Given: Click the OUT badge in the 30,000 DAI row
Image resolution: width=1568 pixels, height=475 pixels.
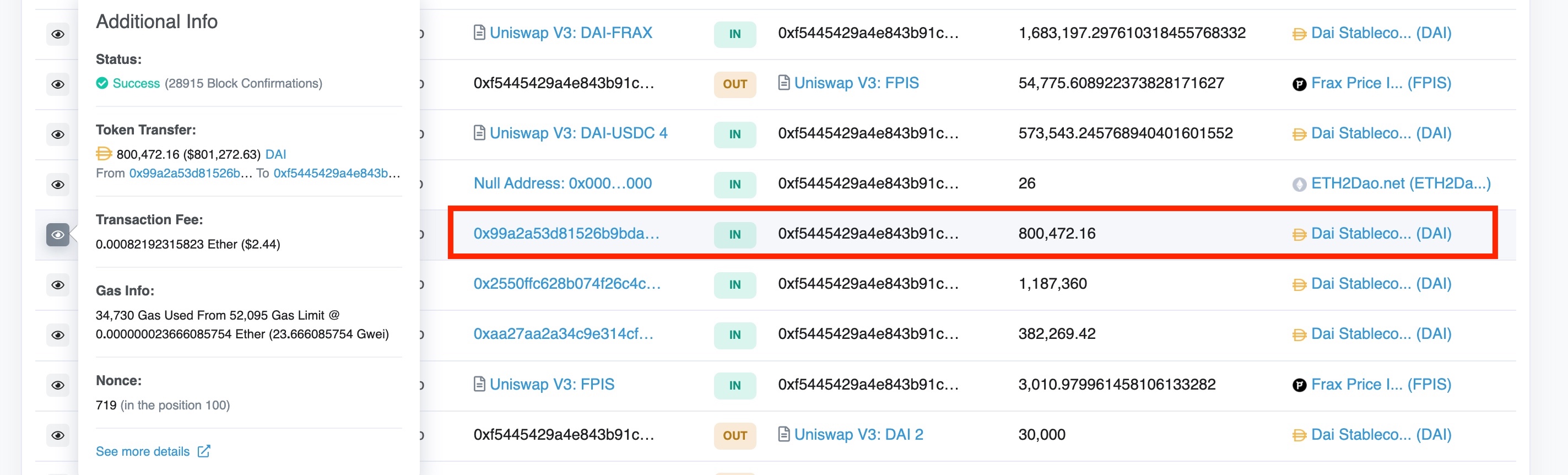Looking at the screenshot, I should 735,435.
